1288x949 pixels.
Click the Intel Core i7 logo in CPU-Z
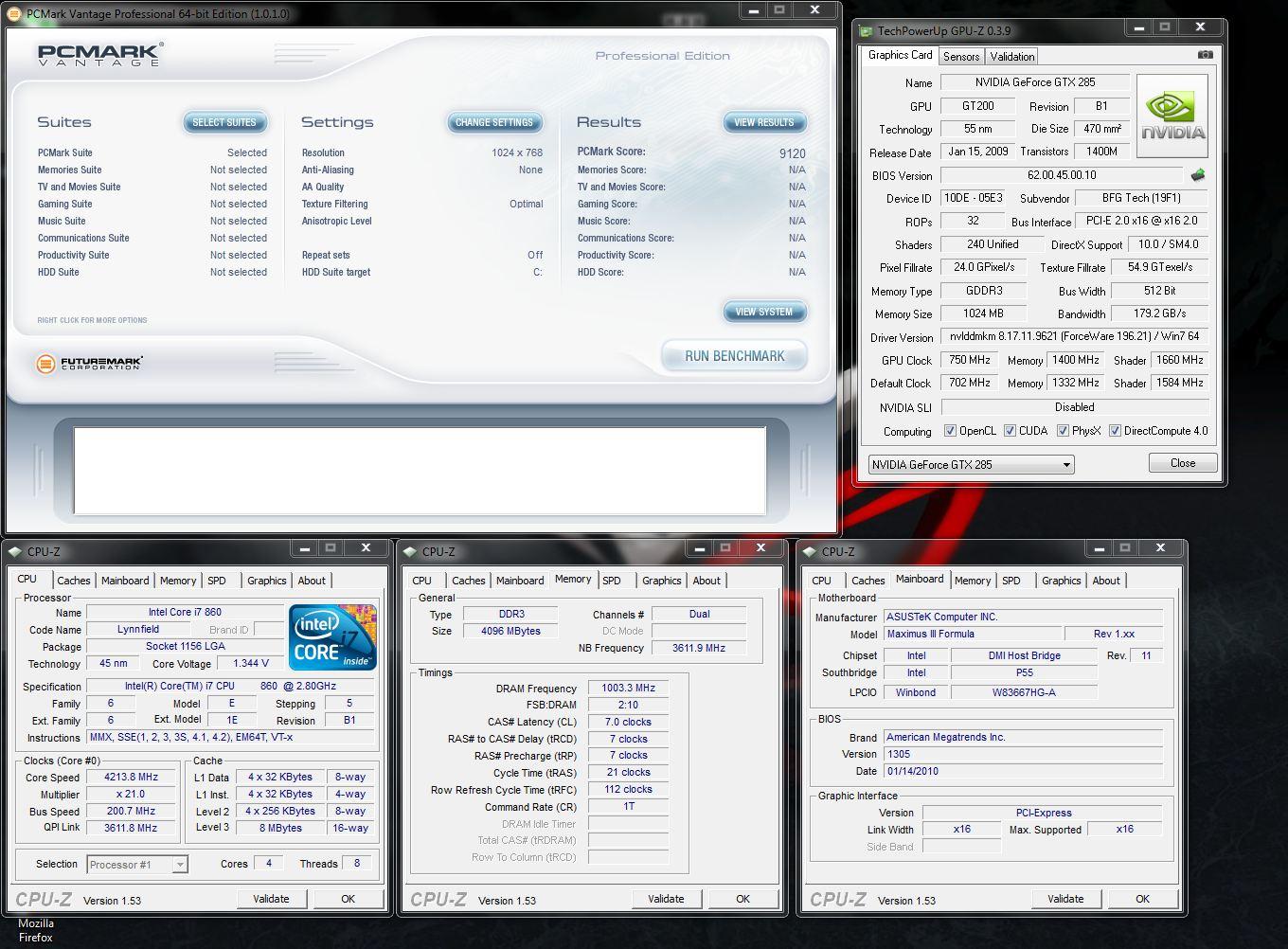(333, 637)
